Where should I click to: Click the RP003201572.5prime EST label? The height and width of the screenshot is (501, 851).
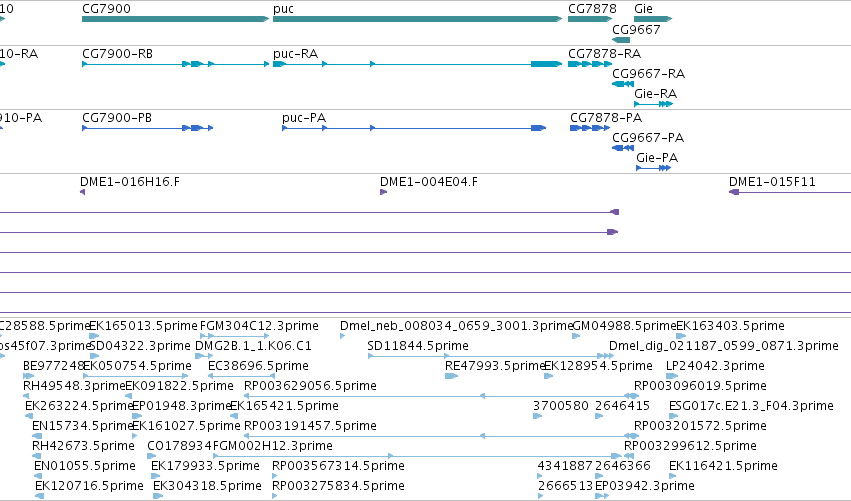[x=701, y=426]
